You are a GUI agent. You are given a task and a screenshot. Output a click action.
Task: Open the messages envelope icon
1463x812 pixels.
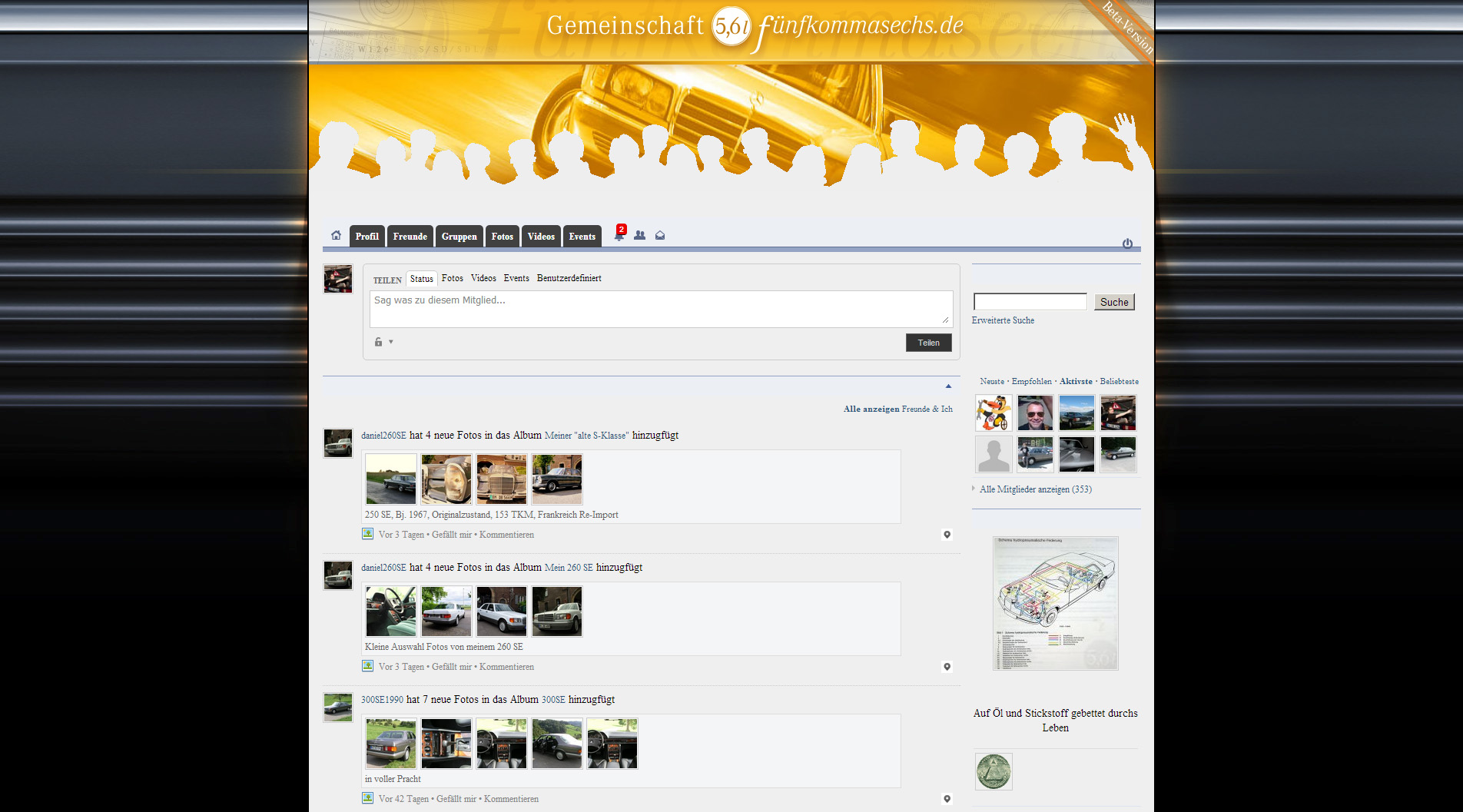[660, 235]
